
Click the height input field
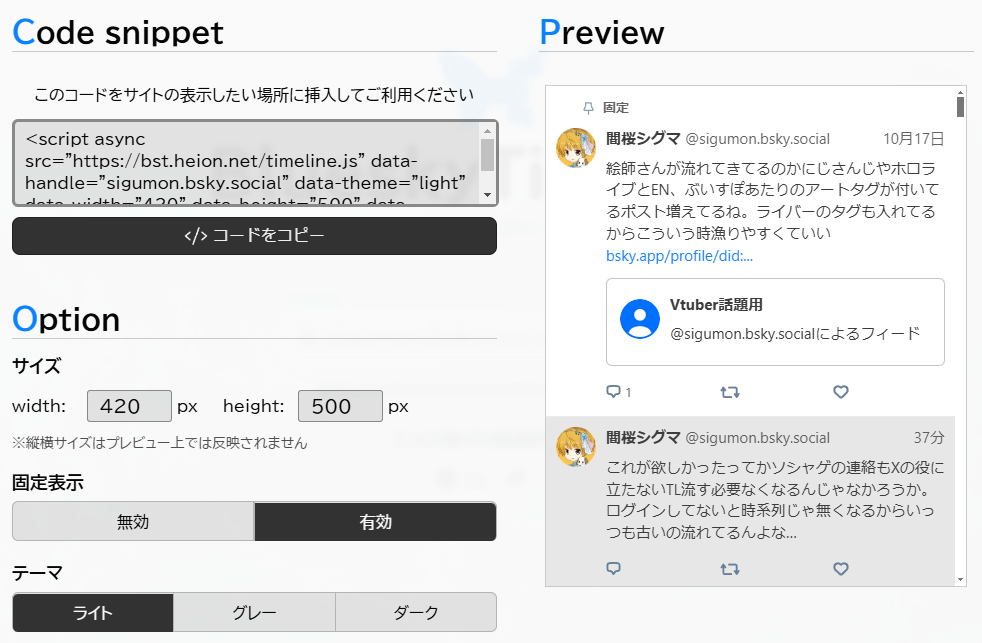(x=340, y=406)
